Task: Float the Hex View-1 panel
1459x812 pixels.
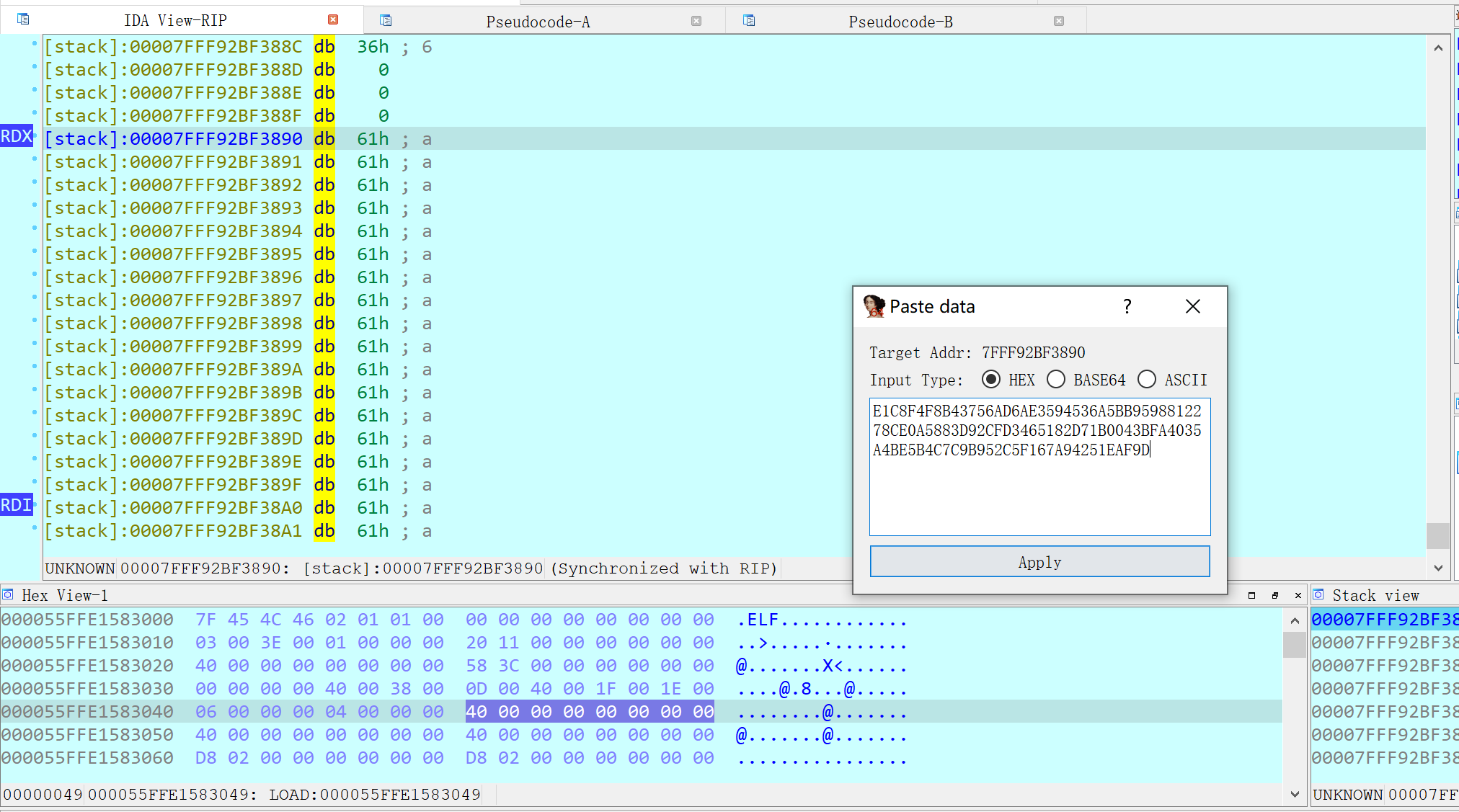Action: (1274, 595)
